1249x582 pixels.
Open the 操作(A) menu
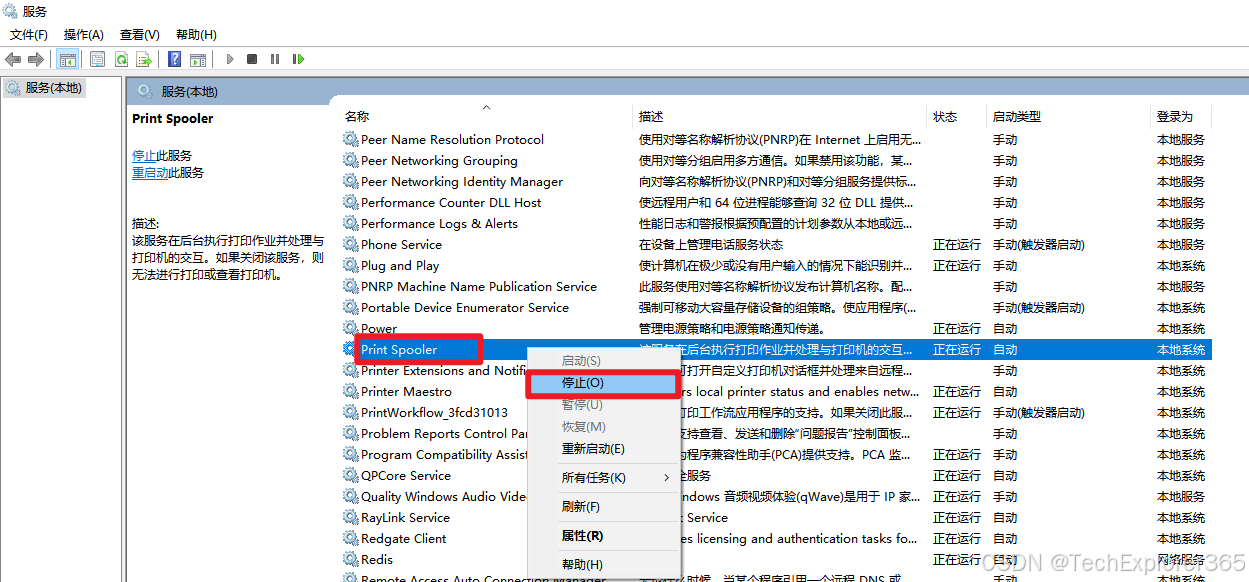point(84,35)
